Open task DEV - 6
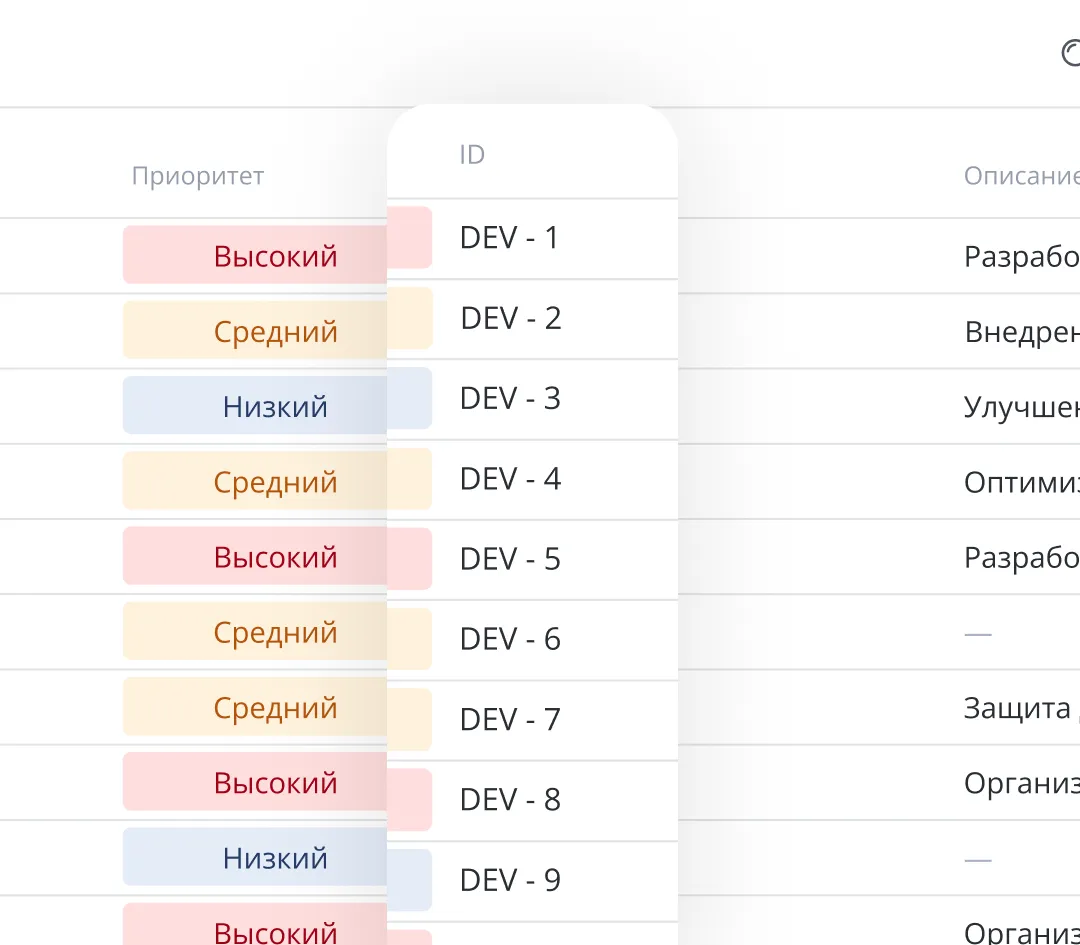This screenshot has width=1080, height=945. pos(509,640)
